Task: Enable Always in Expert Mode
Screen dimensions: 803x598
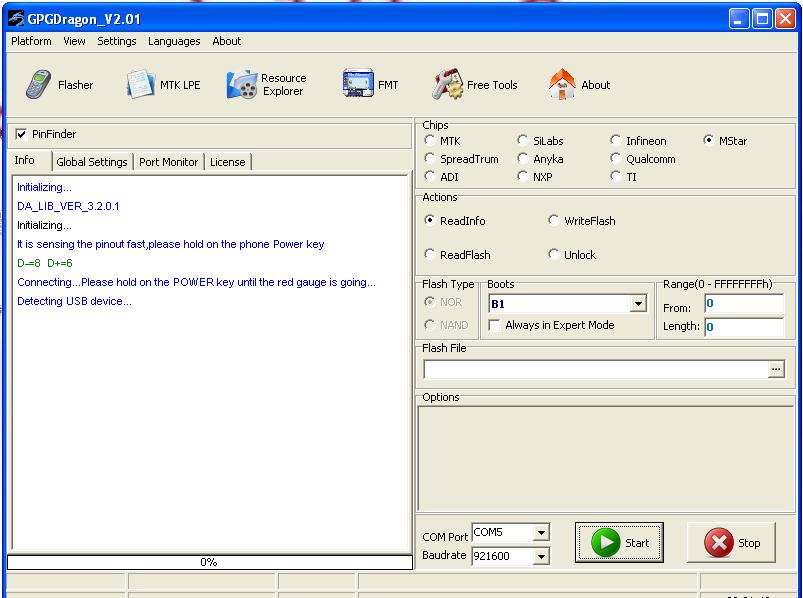Action: coord(494,325)
